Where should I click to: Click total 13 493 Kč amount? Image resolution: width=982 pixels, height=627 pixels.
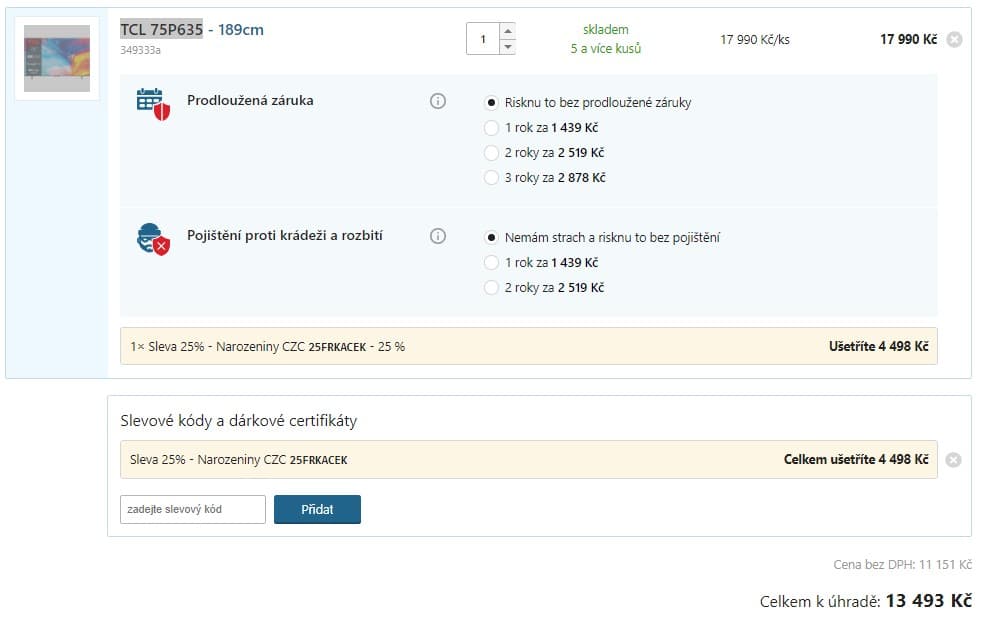929,601
